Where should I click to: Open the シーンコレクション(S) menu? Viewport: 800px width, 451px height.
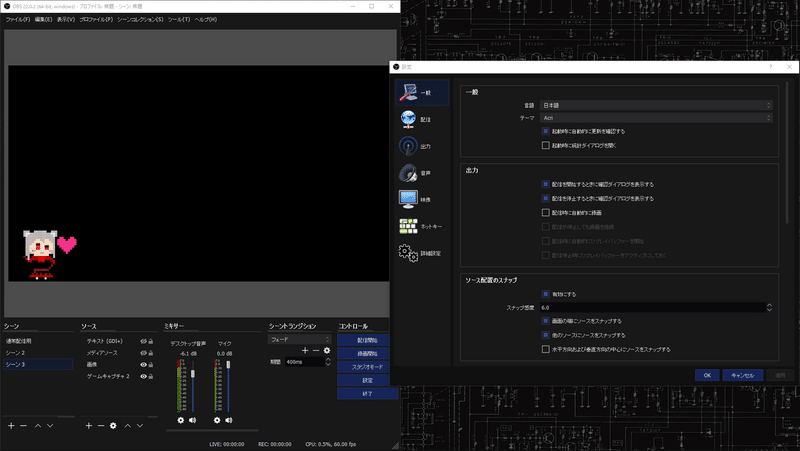pyautogui.click(x=140, y=19)
